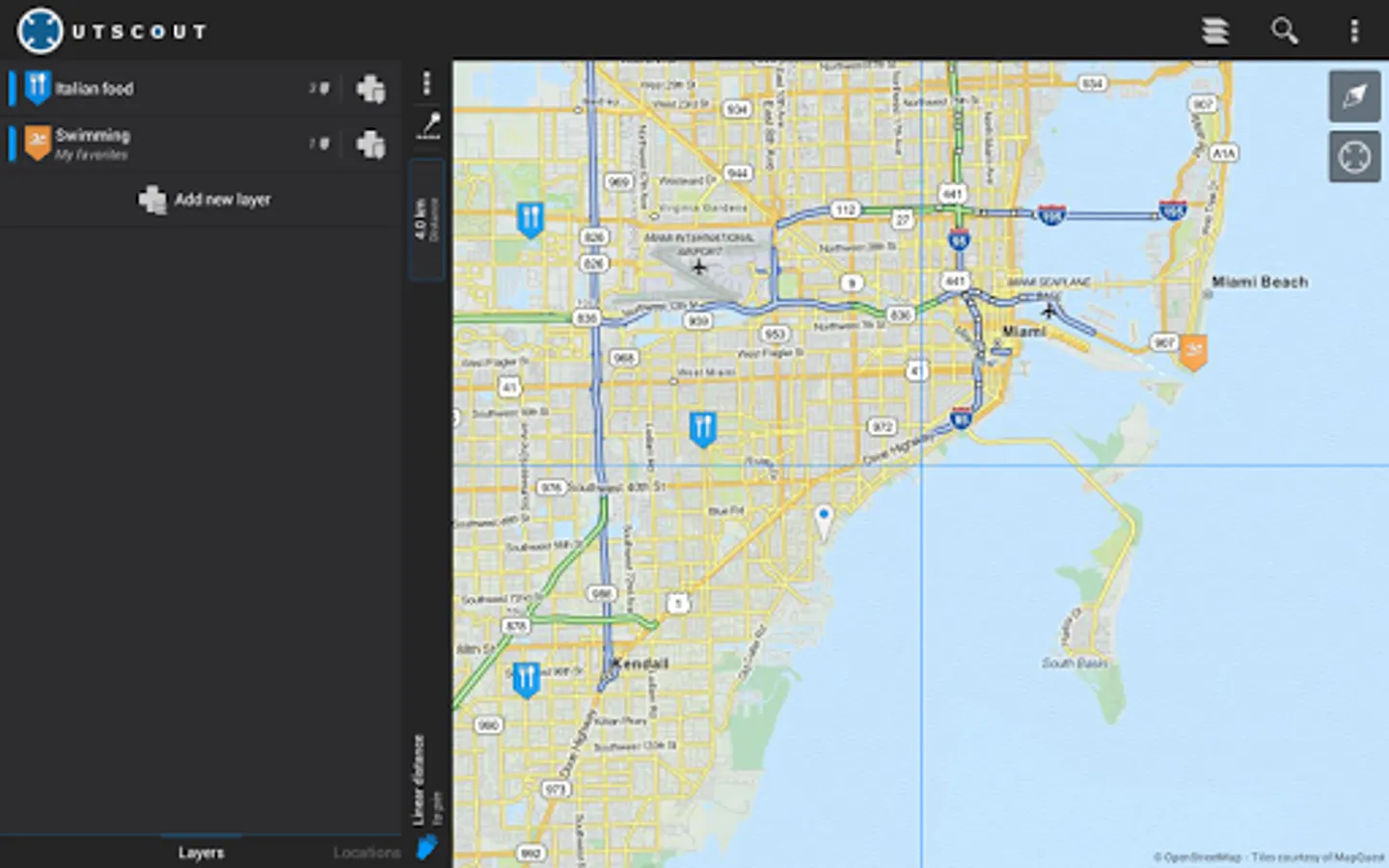Click the Linear distance mode label
The width and height of the screenshot is (1389, 868).
419,780
